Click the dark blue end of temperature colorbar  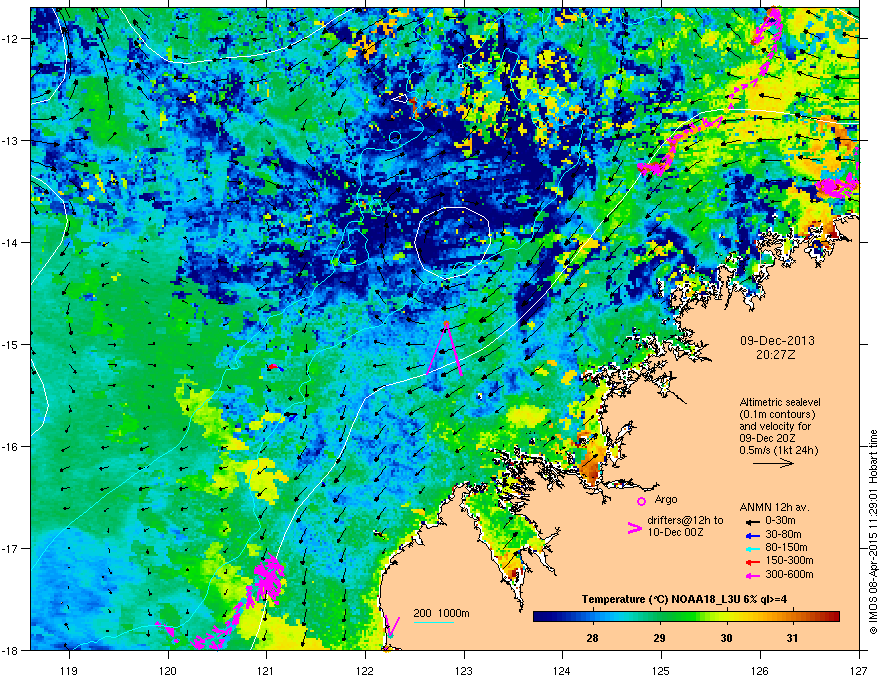point(540,617)
